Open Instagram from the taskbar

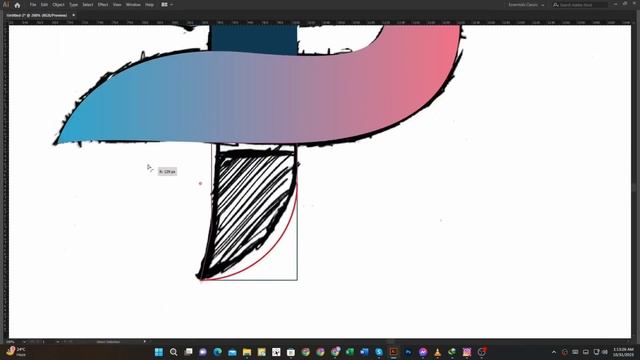click(x=467, y=352)
